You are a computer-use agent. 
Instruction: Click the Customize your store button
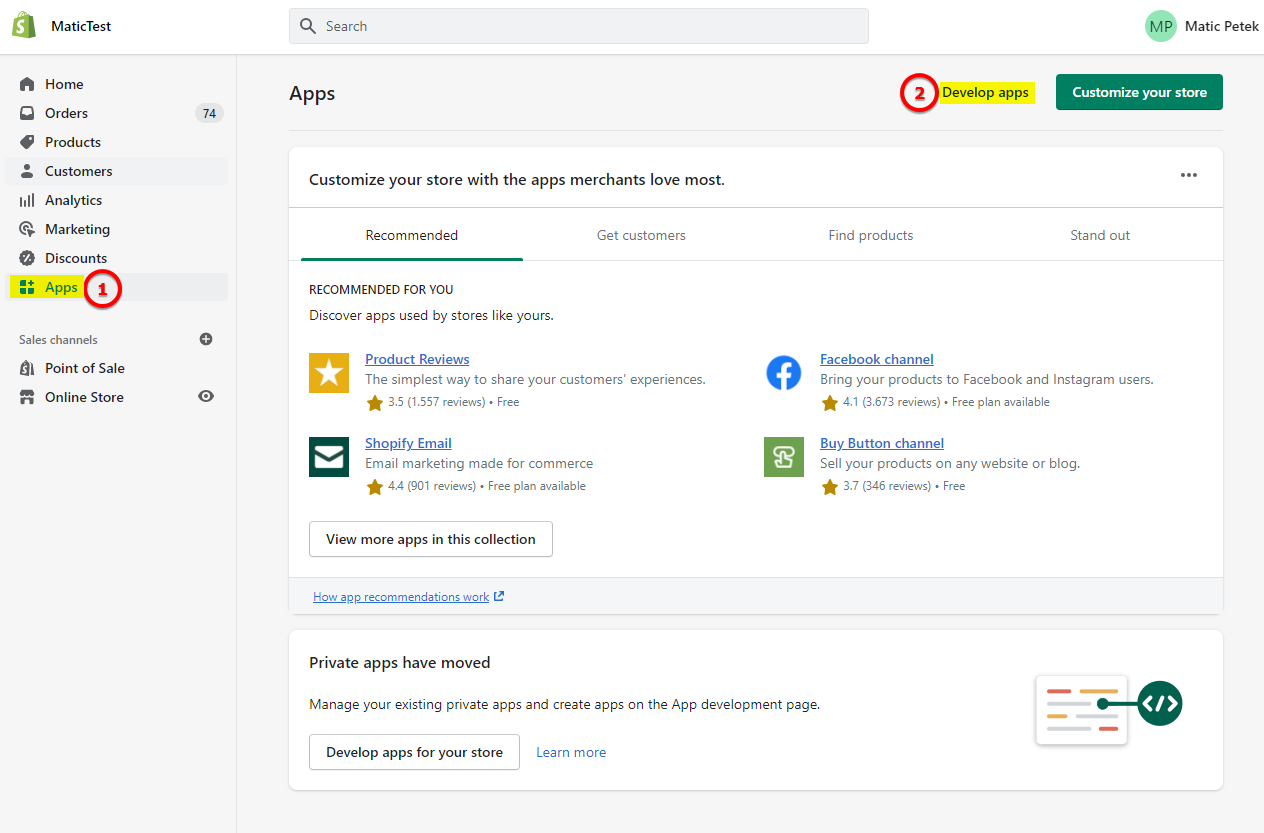tap(1139, 92)
